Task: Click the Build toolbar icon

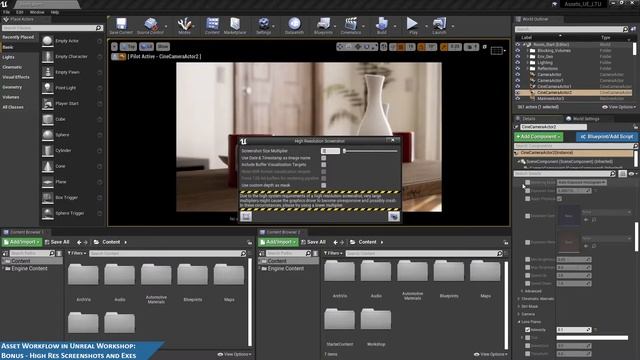Action: click(x=382, y=24)
